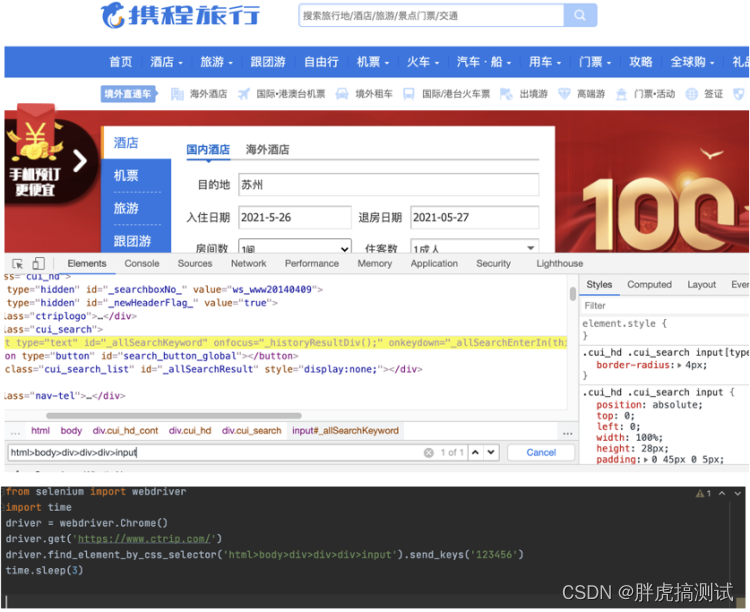Go to previous search result arrow
The height and width of the screenshot is (612, 750).
click(x=475, y=452)
